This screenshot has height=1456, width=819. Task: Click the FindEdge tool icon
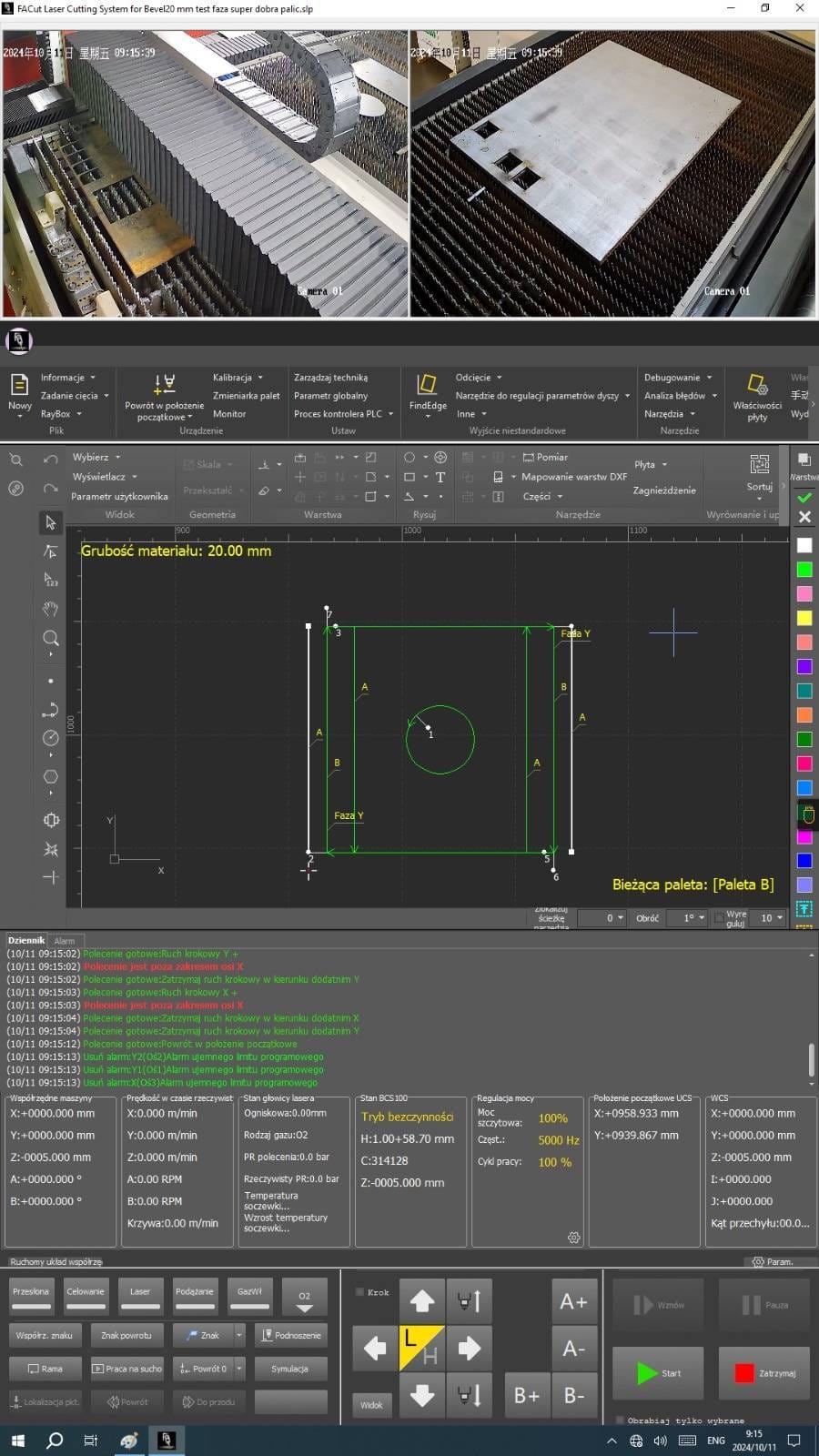point(426,385)
